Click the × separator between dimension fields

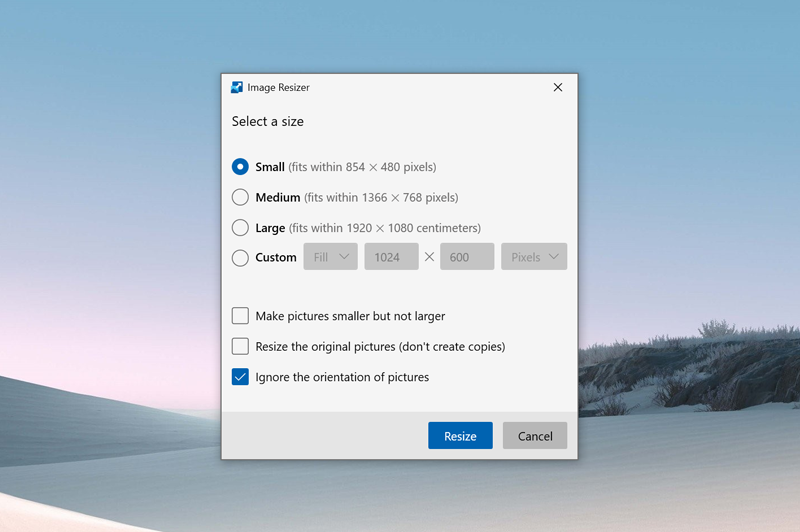point(429,257)
